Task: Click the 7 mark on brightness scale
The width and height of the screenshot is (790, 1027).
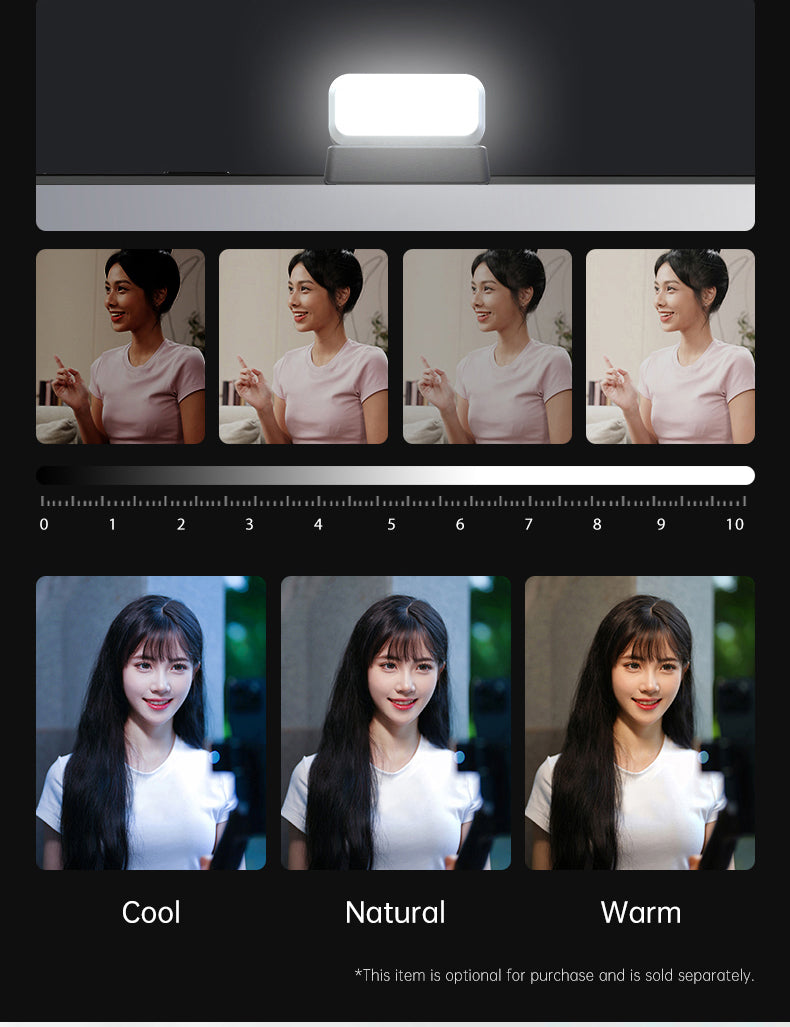Action: tap(528, 524)
